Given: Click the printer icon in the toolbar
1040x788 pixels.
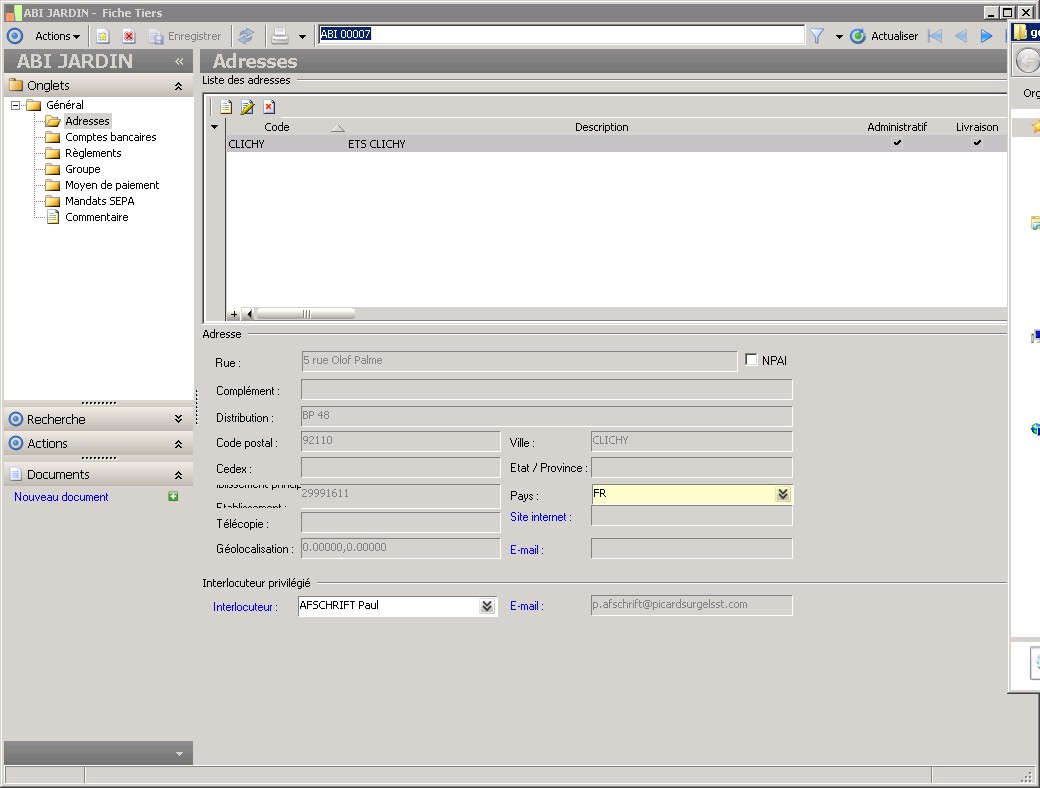Looking at the screenshot, I should tap(281, 36).
